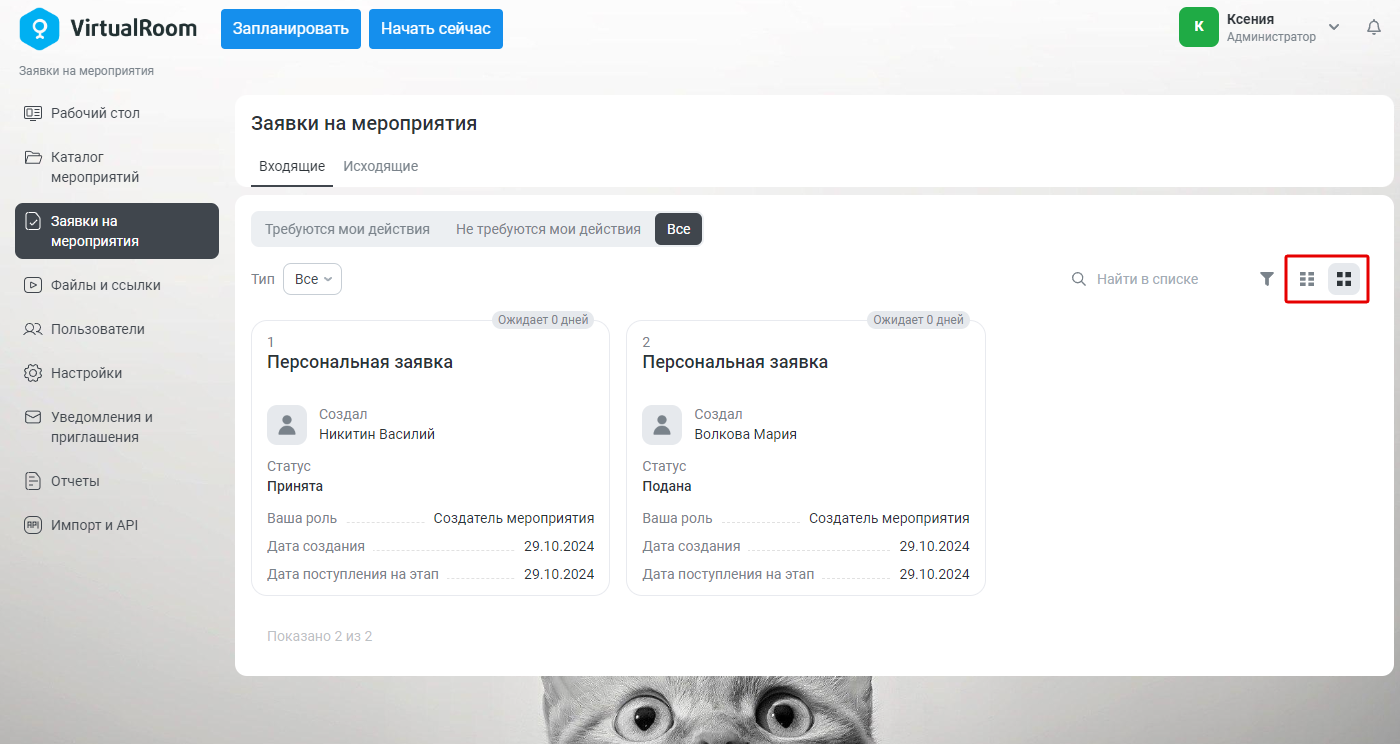Select the Все requests filter
Screen dimensions: 1400x744
pyautogui.click(x=679, y=229)
